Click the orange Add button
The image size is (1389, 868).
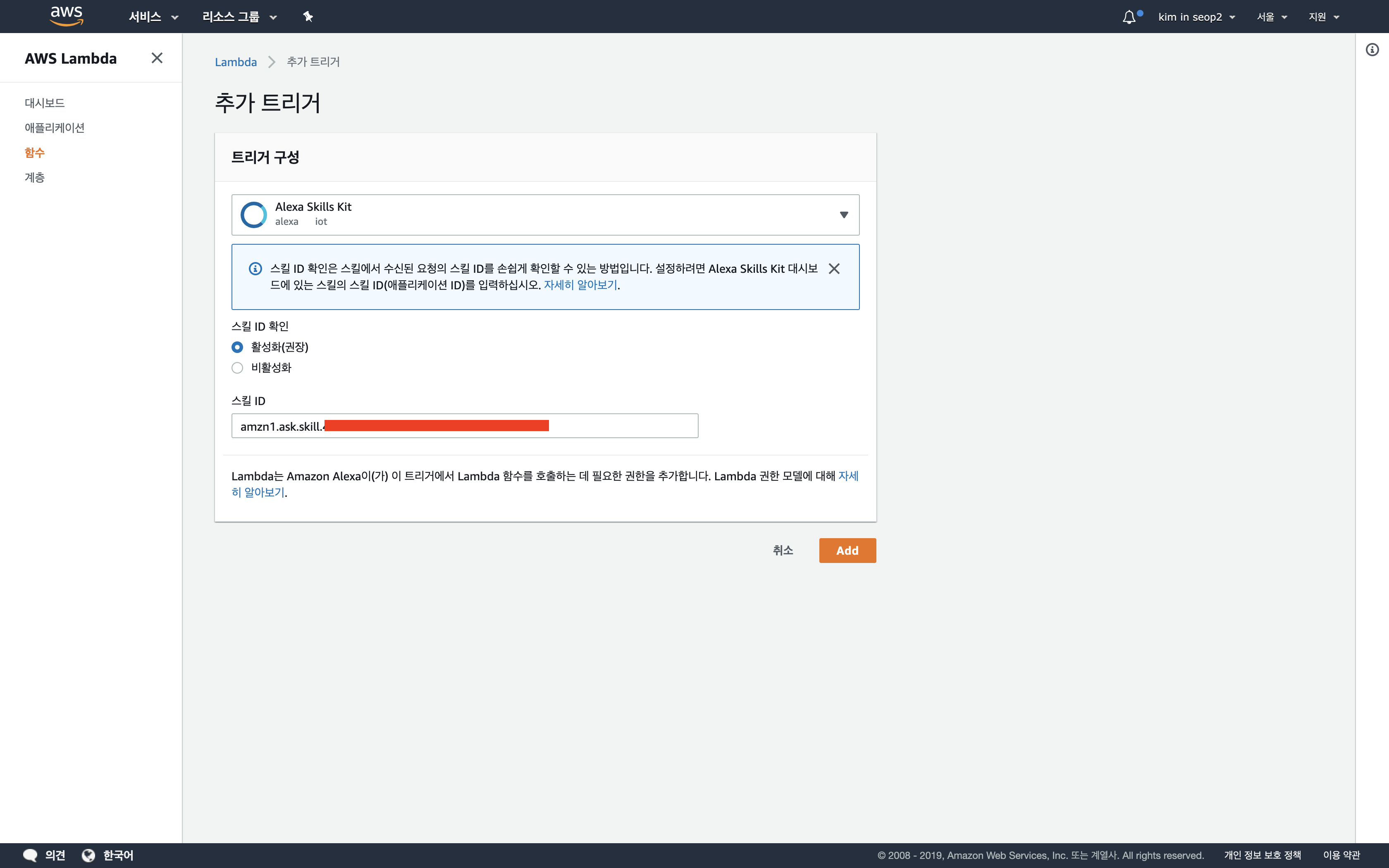pos(847,551)
